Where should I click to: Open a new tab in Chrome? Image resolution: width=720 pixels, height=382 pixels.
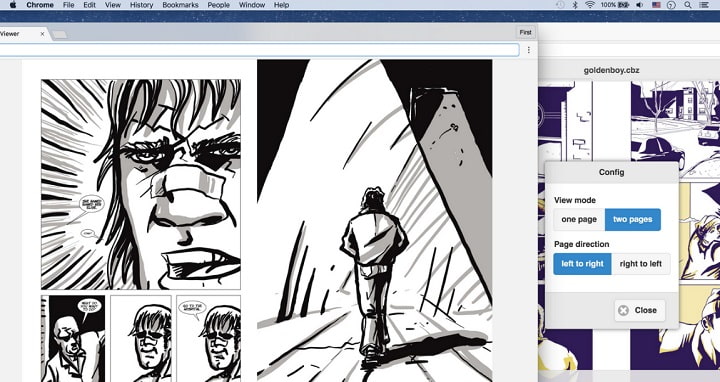pos(60,34)
